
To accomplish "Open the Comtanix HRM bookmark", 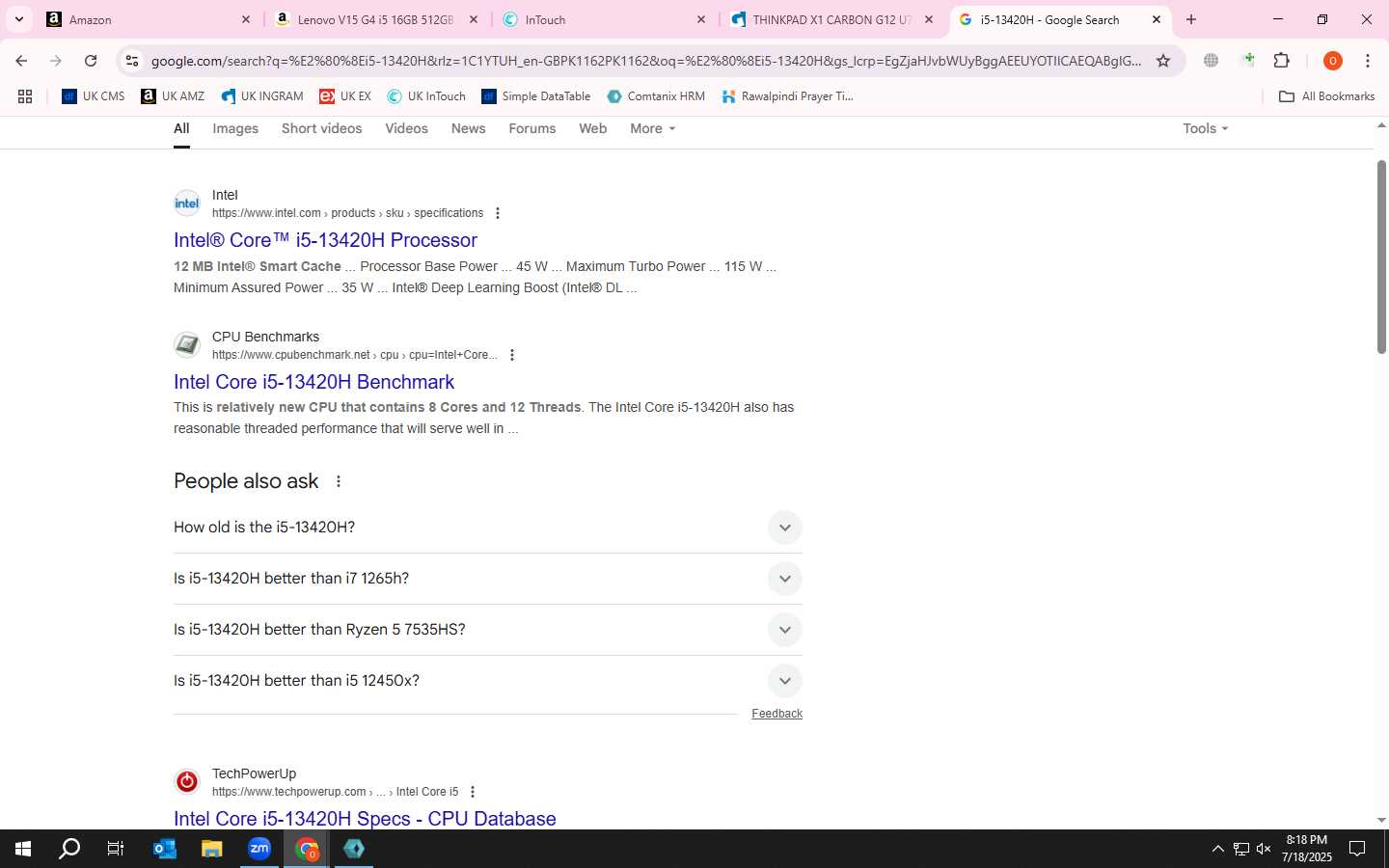I will click(x=656, y=96).
